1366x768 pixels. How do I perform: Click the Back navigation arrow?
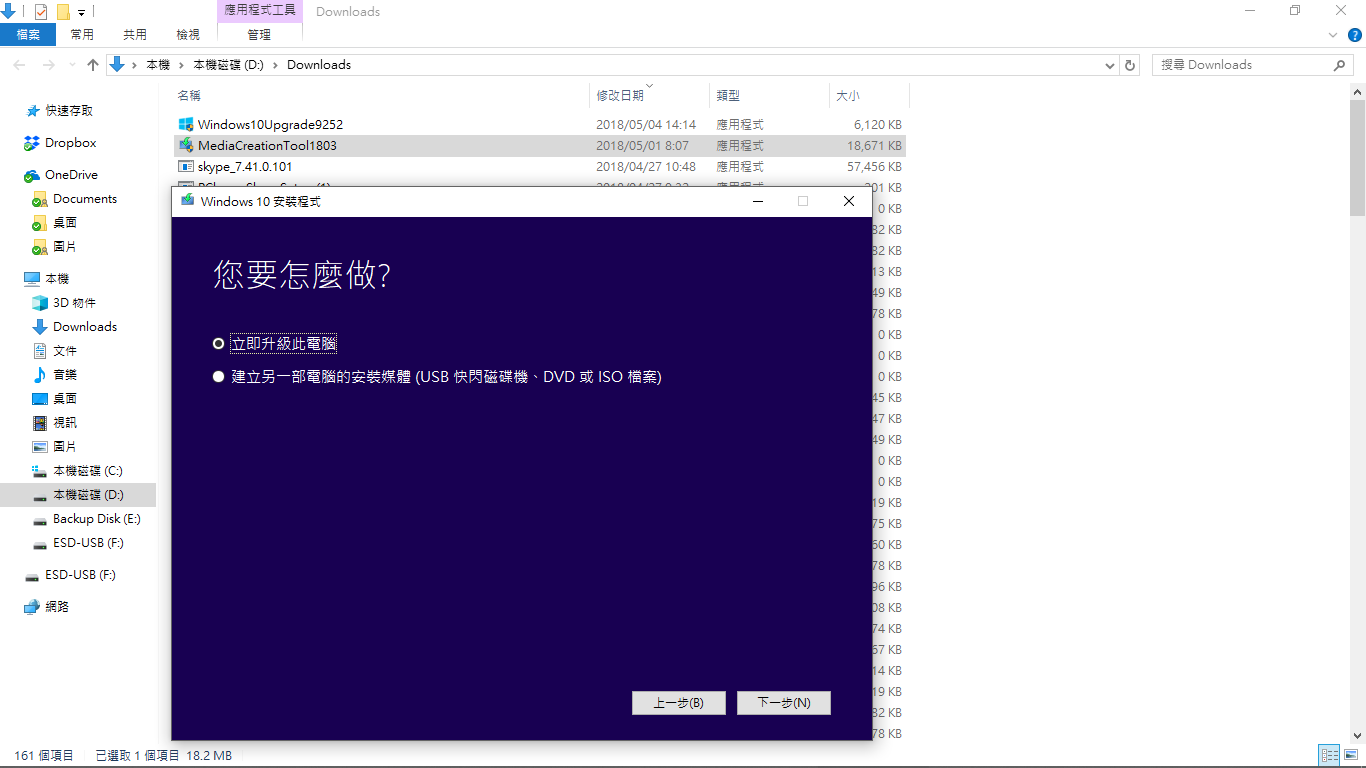coord(19,65)
